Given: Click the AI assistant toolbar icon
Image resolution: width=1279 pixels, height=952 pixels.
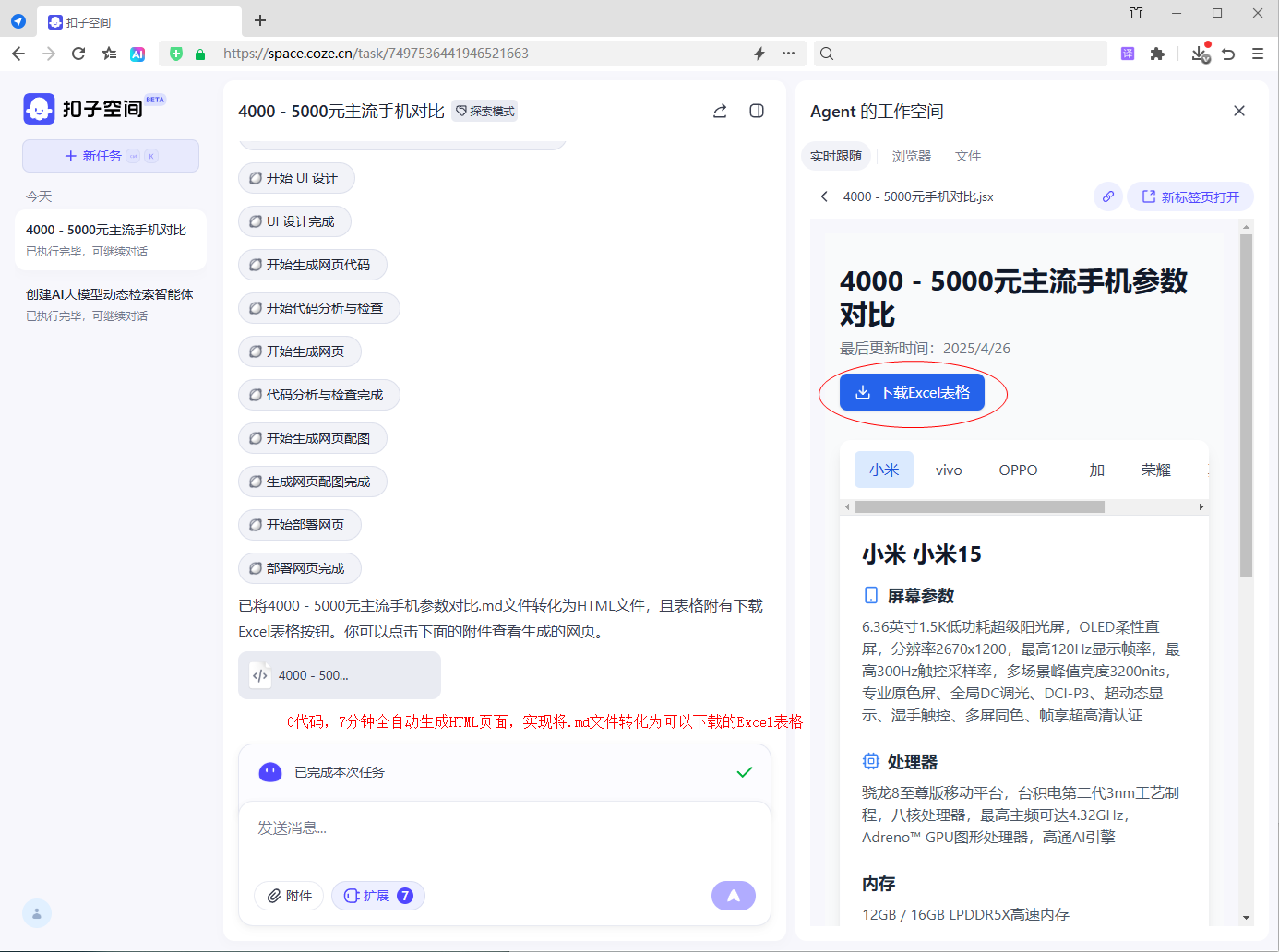Looking at the screenshot, I should (x=137, y=54).
